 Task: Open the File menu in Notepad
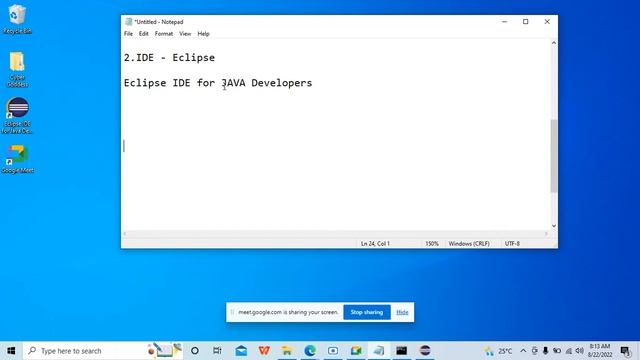pyautogui.click(x=128, y=34)
